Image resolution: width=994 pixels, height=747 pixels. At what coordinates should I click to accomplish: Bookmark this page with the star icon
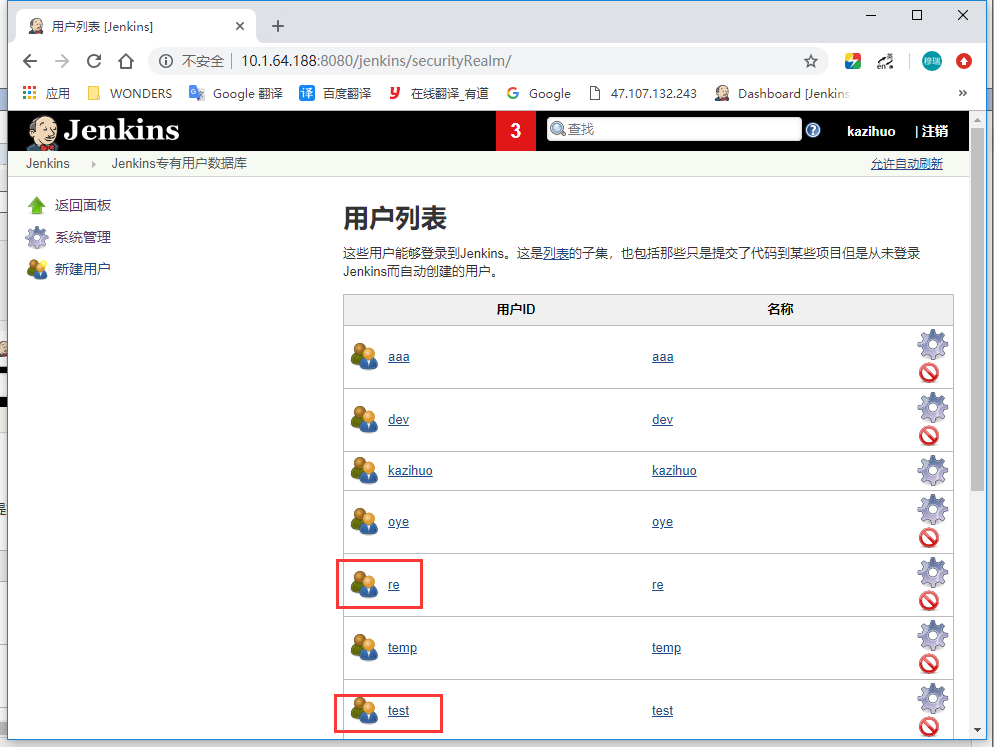pos(810,61)
